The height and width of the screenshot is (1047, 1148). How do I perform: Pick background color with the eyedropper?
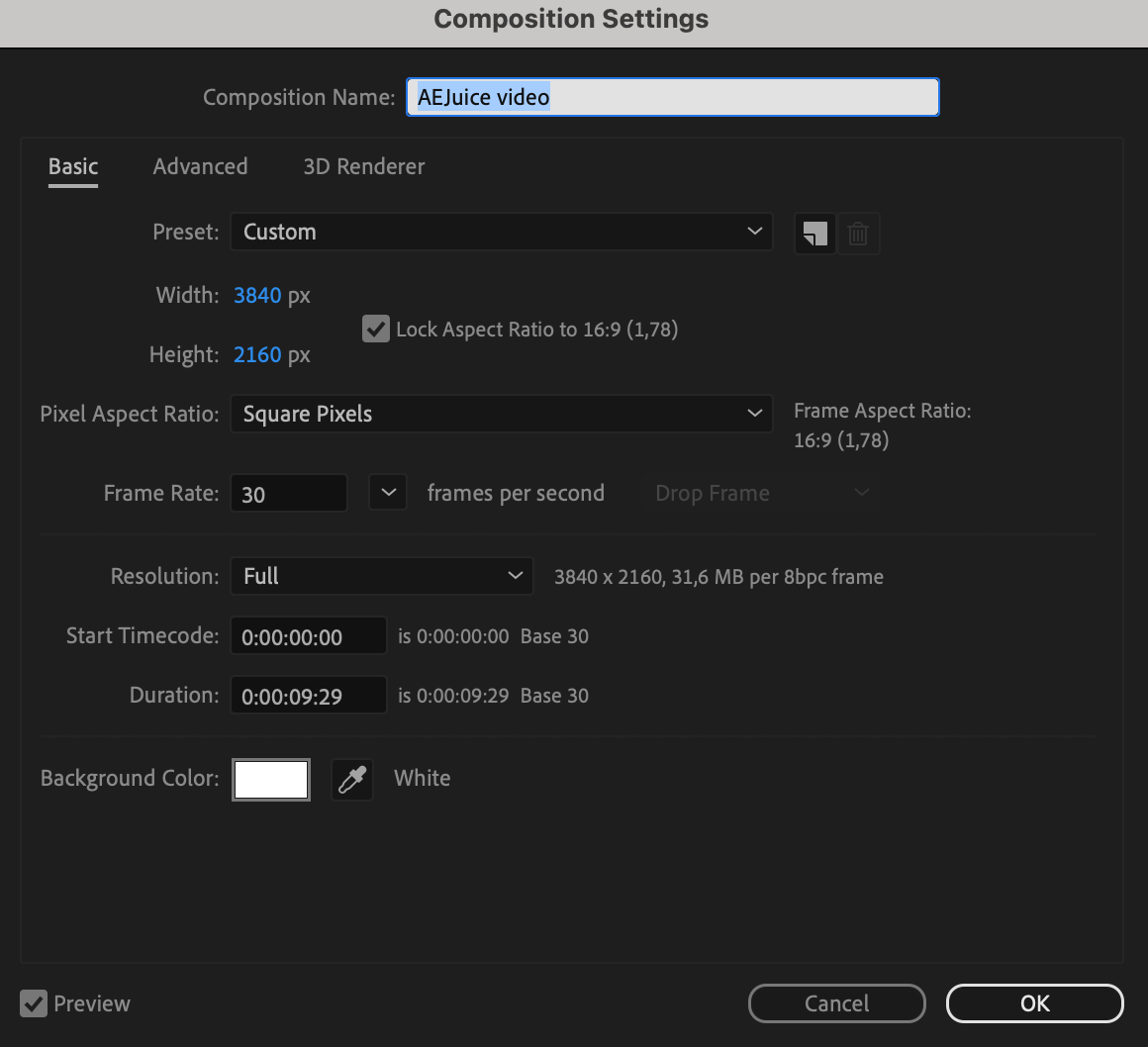(x=352, y=780)
